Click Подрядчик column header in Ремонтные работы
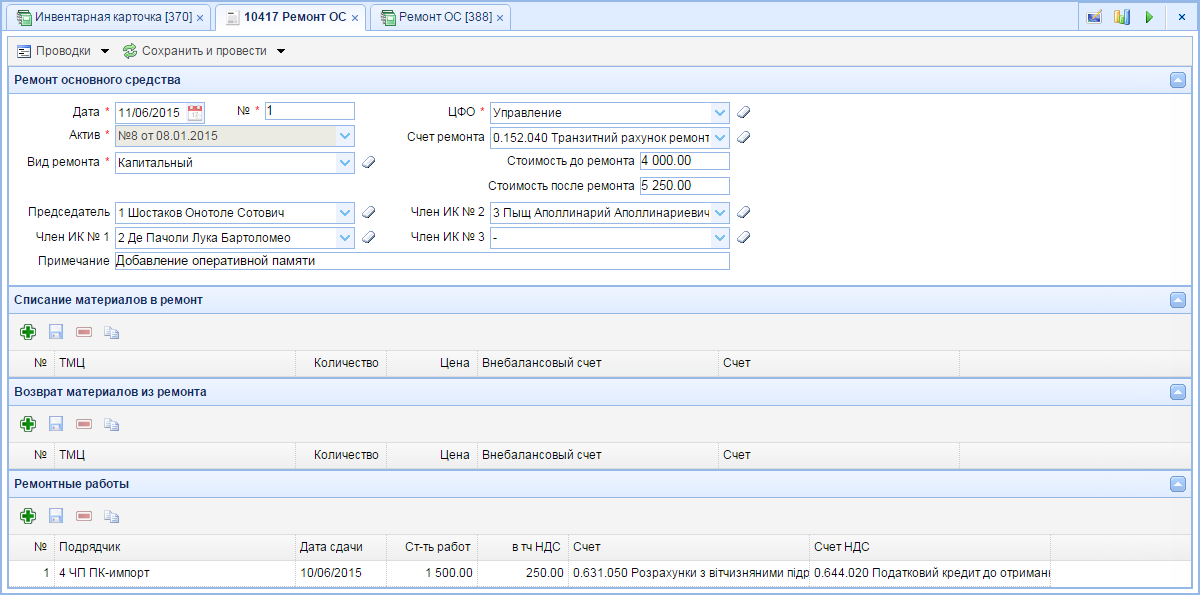Viewport: 1200px width, 595px height. click(x=175, y=547)
